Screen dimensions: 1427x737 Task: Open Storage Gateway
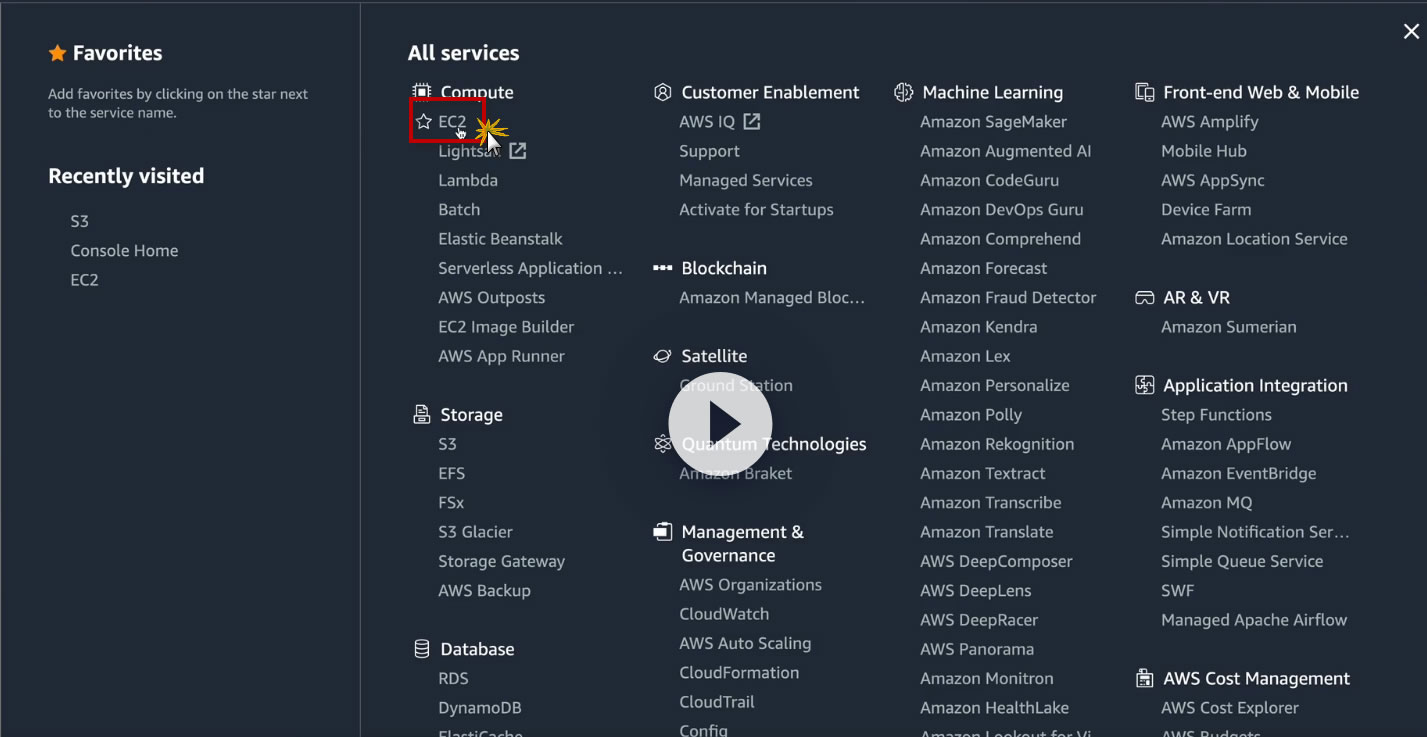(x=501, y=562)
